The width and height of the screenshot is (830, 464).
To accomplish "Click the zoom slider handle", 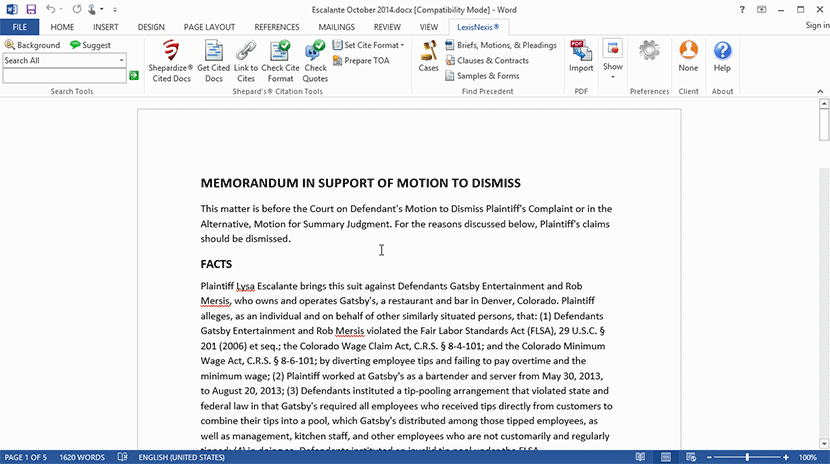I will click(747, 457).
